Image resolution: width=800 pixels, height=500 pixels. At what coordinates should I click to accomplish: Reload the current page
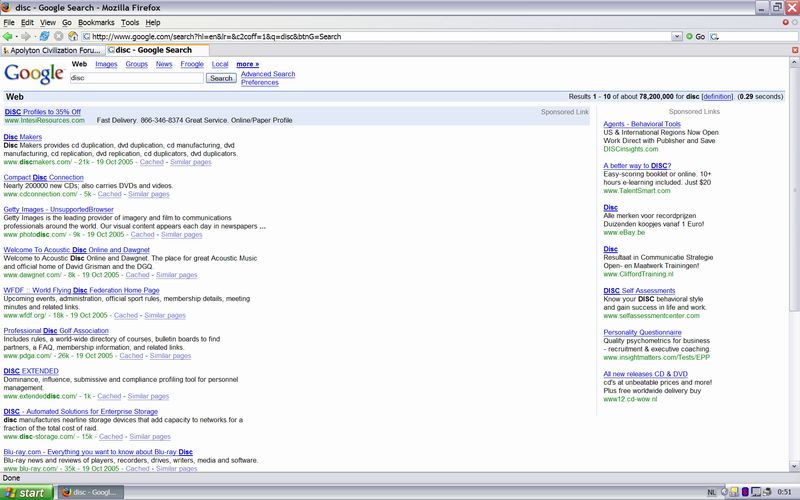45,36
